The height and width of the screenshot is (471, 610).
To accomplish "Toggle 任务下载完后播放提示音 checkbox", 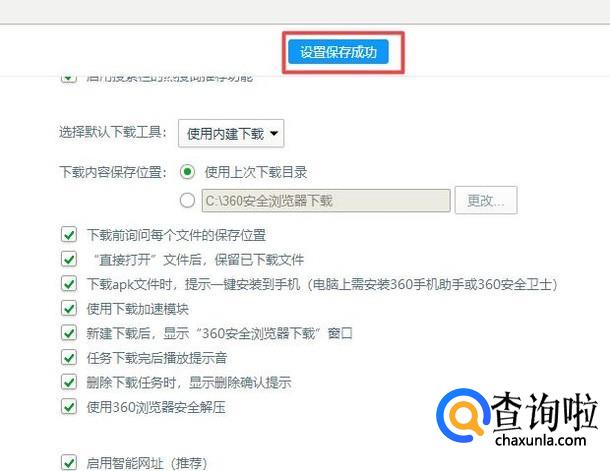I will 69,358.
